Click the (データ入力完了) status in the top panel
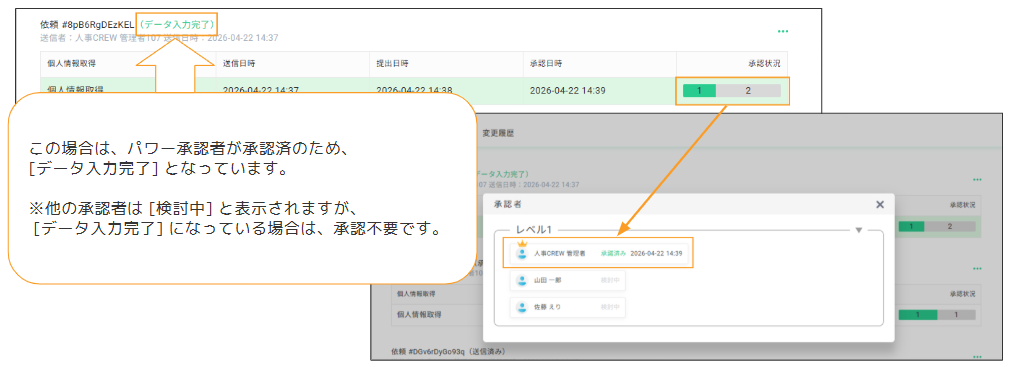1013x367 pixels. (x=177, y=25)
